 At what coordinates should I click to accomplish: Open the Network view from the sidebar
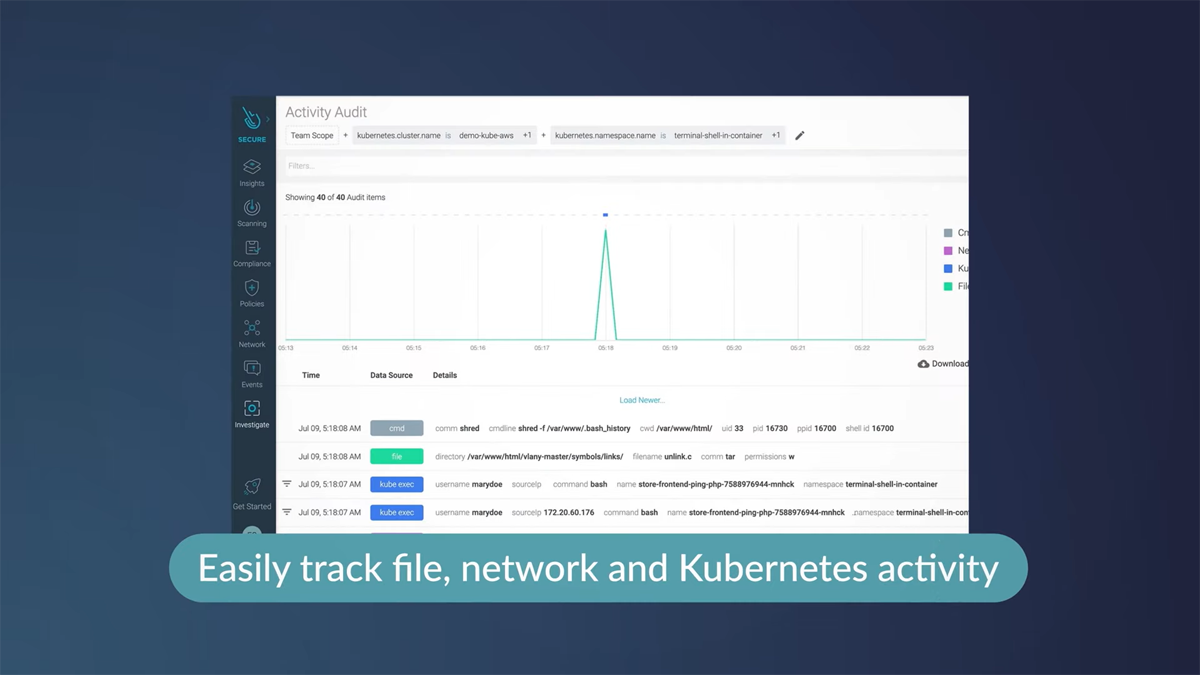click(251, 329)
